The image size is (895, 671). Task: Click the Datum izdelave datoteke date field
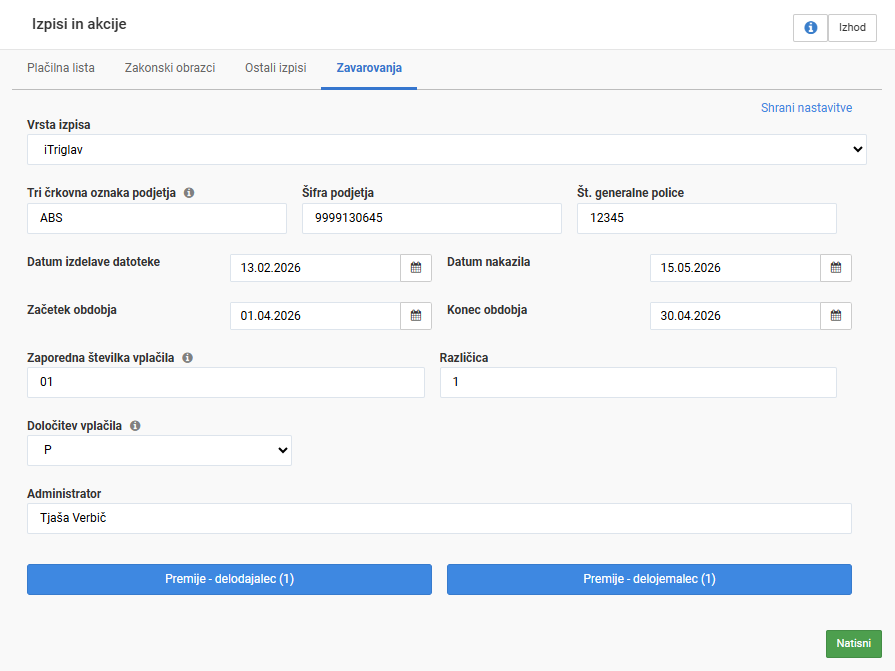pos(316,268)
